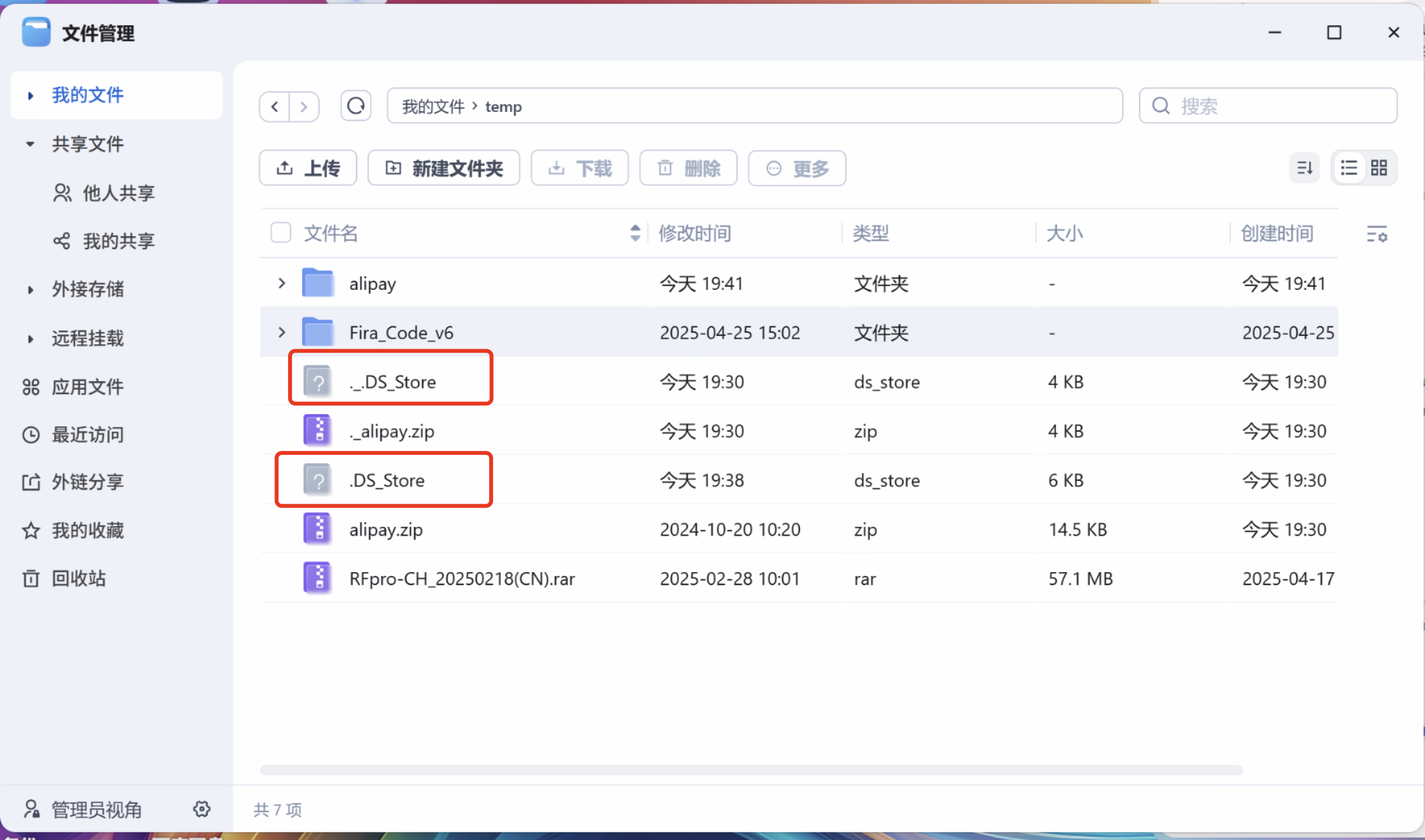Viewport: 1425px width, 840px height.
Task: Click the Fira_Code_v6 folder icon
Action: coord(318,332)
